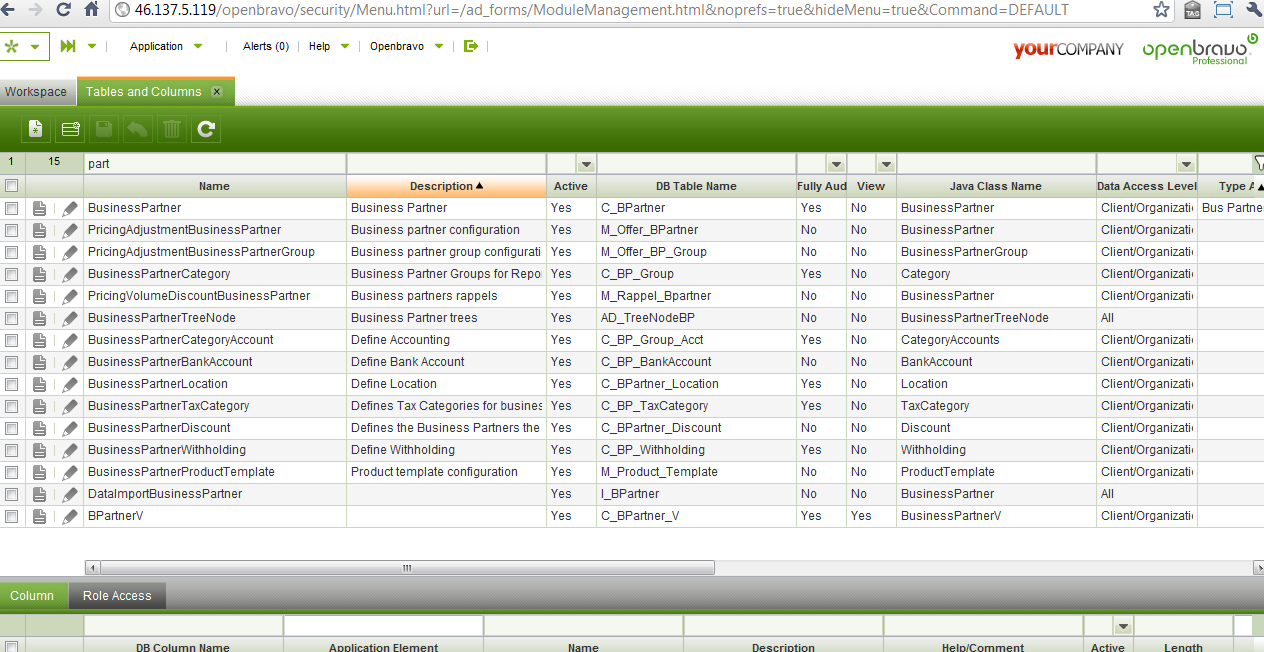This screenshot has width=1264, height=652.
Task: Open the Active column filter dropdown
Action: click(586, 163)
